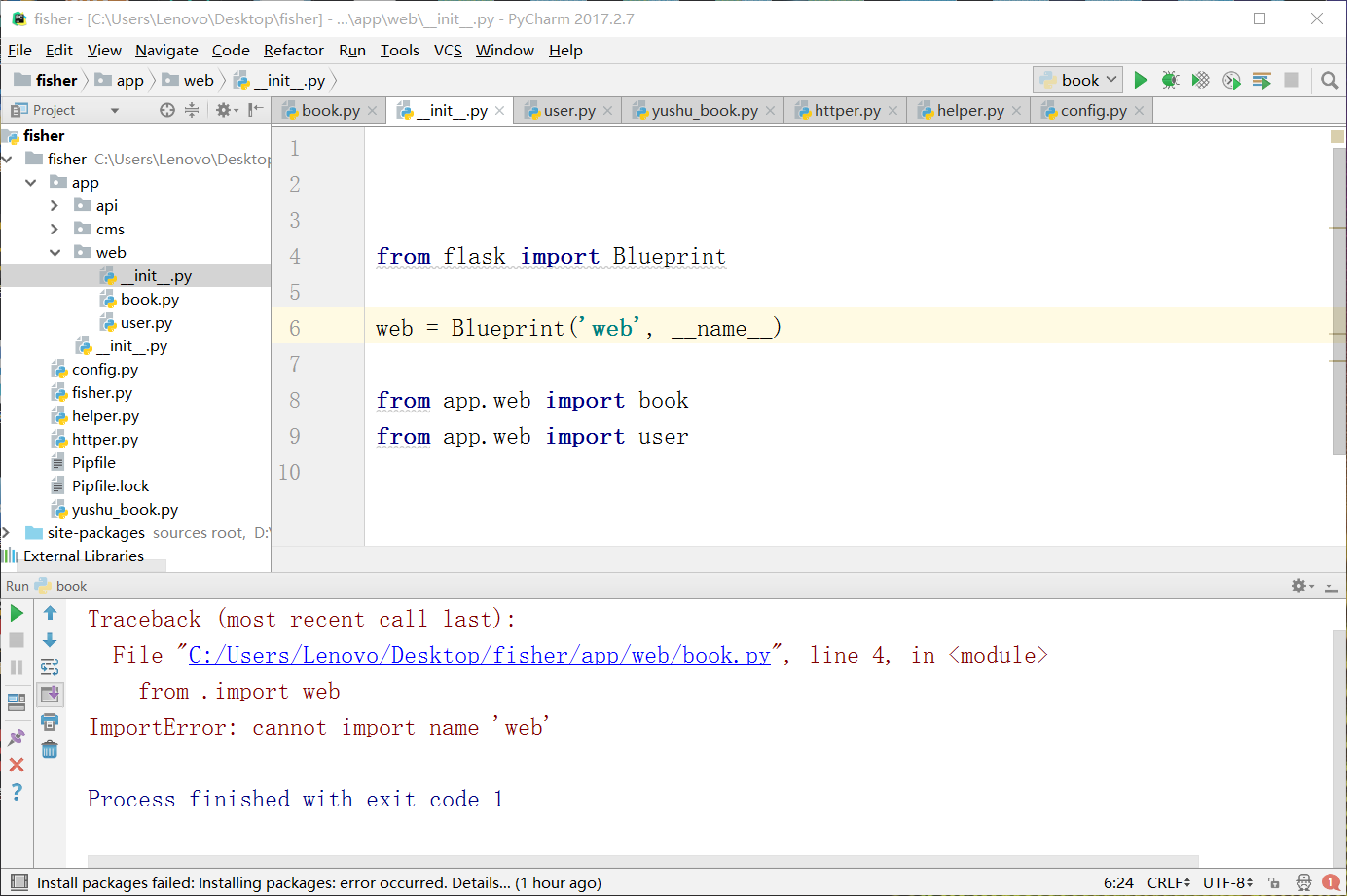1347x896 pixels.
Task: Toggle scroll to end in console
Action: point(50,695)
